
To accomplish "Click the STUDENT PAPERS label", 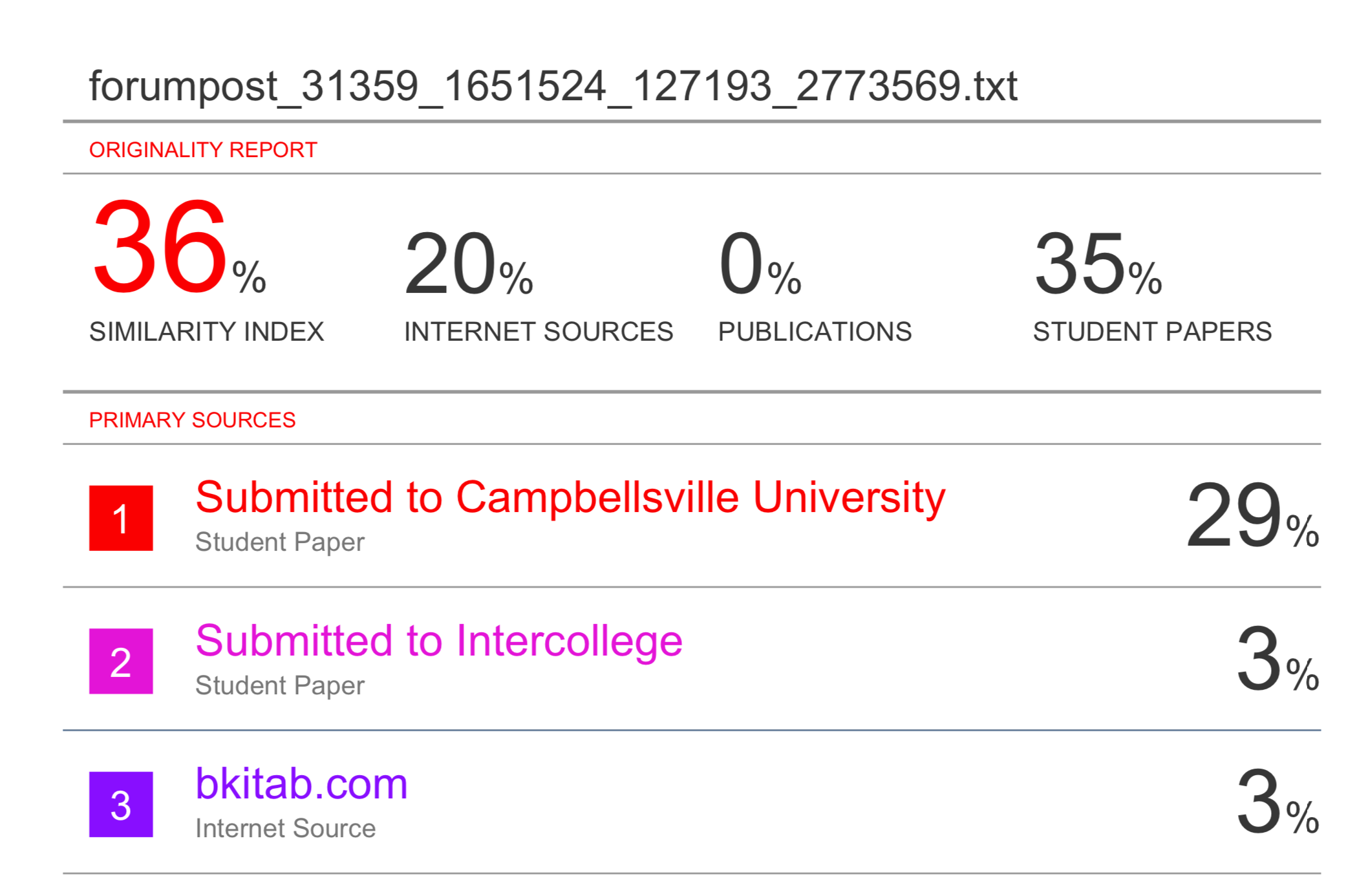I will tap(1152, 332).
